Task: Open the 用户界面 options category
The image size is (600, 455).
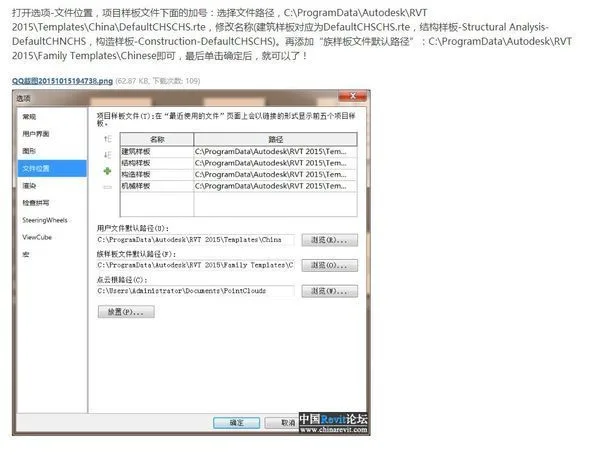Action: point(36,134)
